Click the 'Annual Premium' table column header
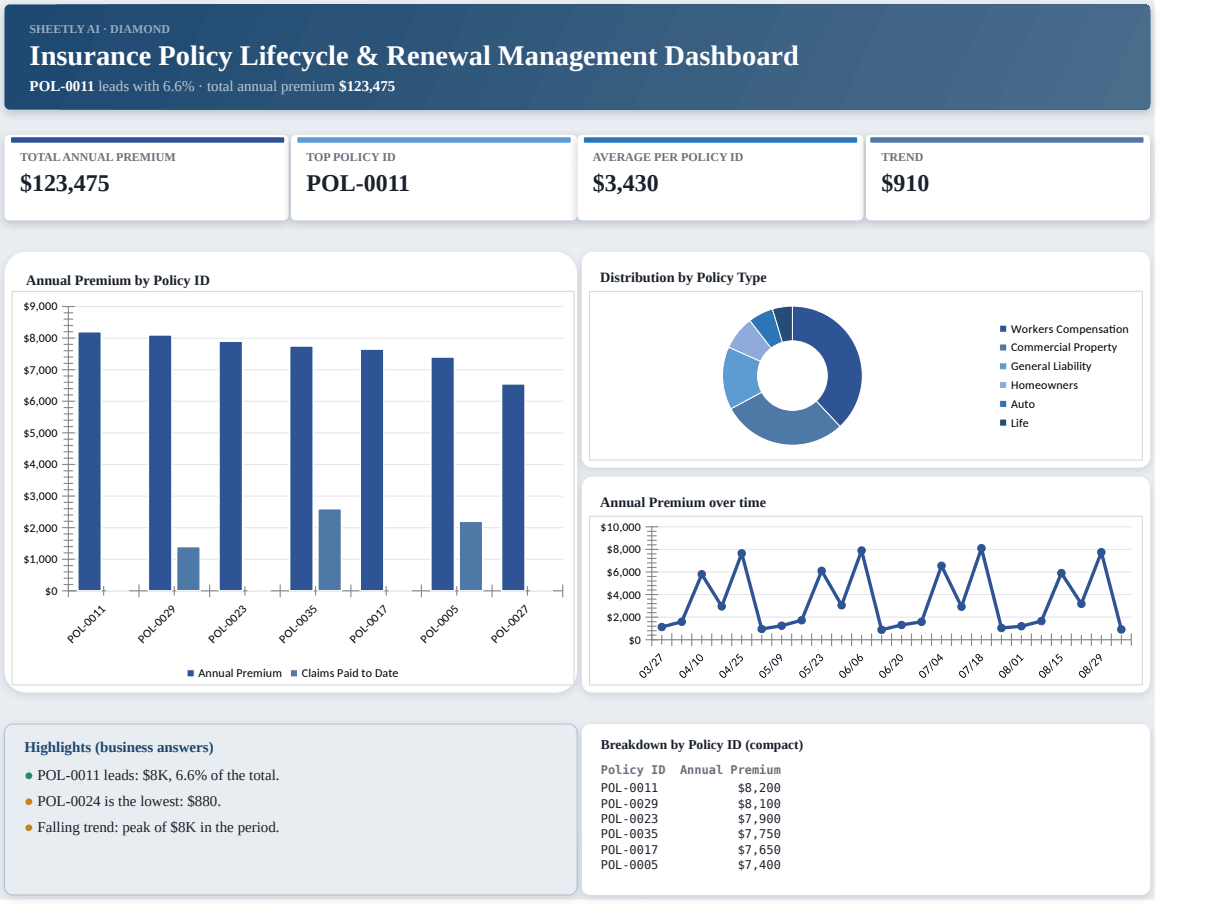Screen dimensions: 1227x922 730,770
